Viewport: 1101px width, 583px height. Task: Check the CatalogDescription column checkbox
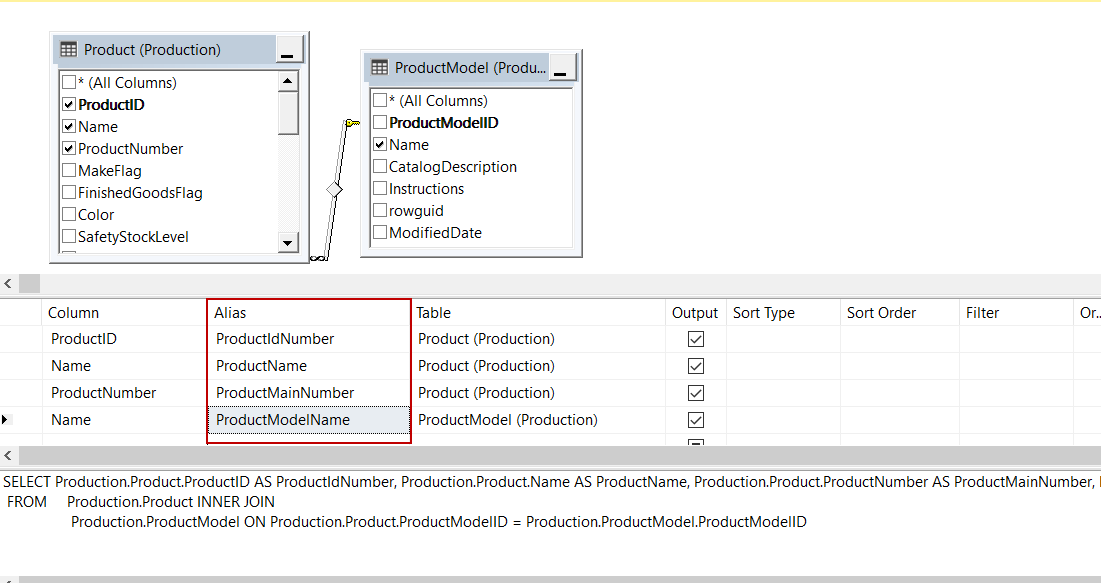[380, 167]
